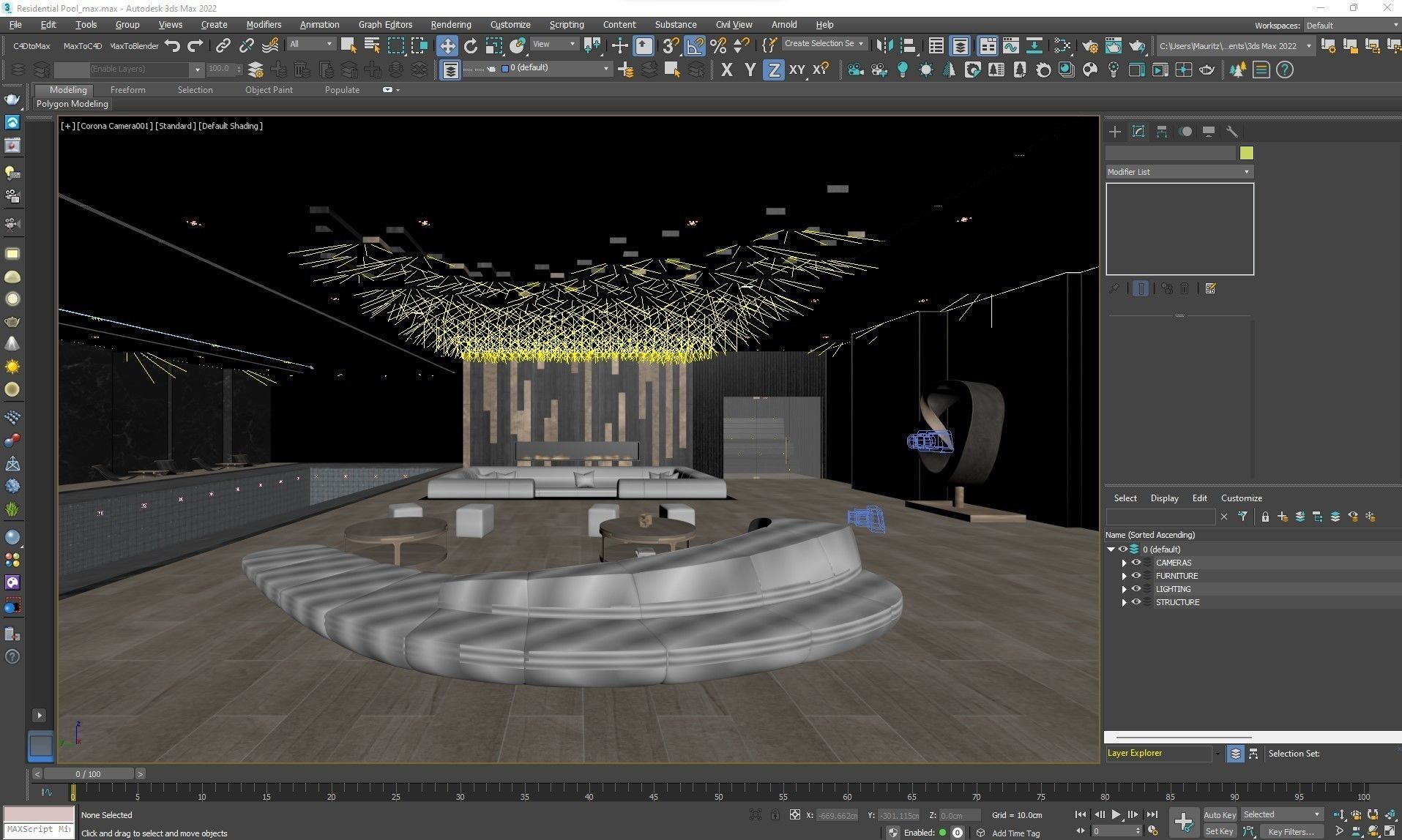Click the Render teapot icon
Viewport: 1402px width, 840px height.
pyautogui.click(x=1136, y=45)
